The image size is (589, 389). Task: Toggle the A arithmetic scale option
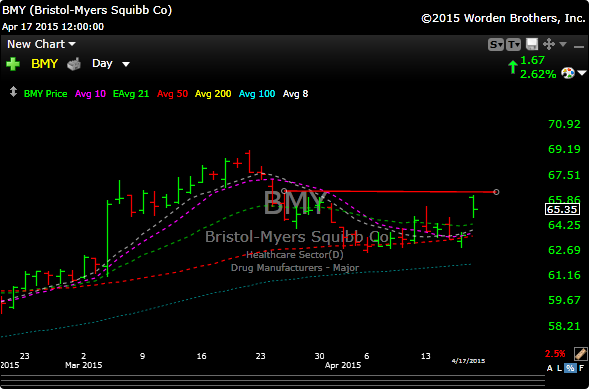[x=549, y=368]
